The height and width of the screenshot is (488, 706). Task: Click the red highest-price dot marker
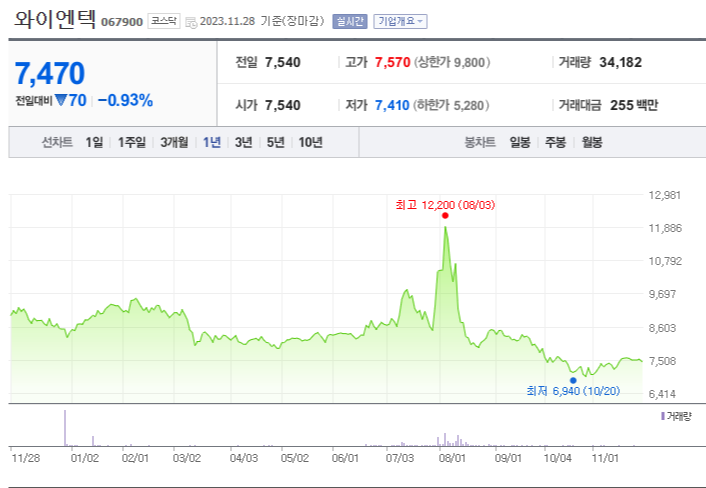point(445,216)
